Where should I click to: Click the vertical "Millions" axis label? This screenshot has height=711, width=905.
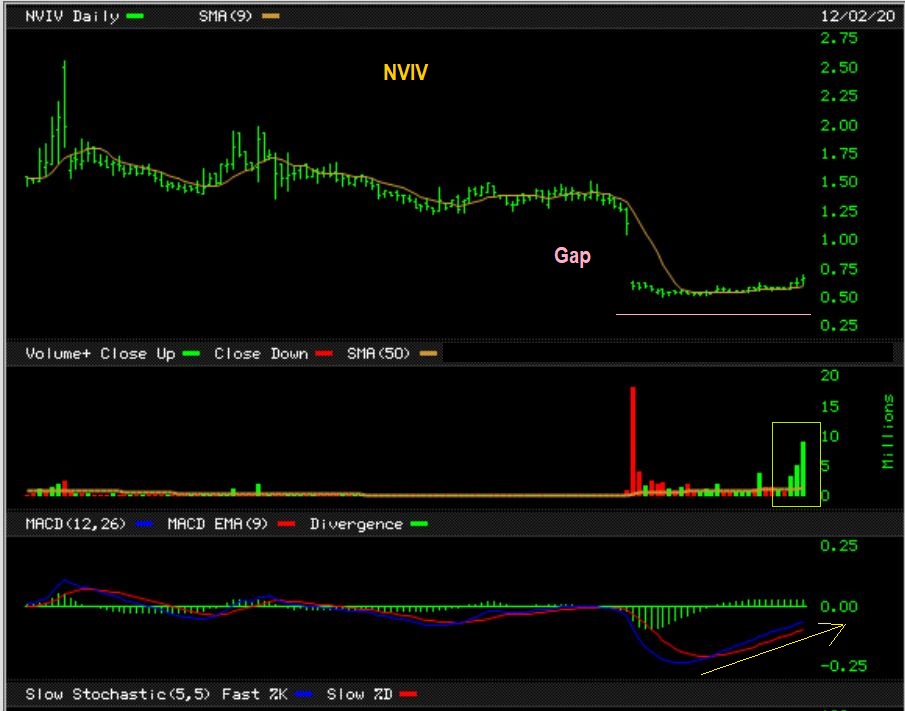coord(888,431)
